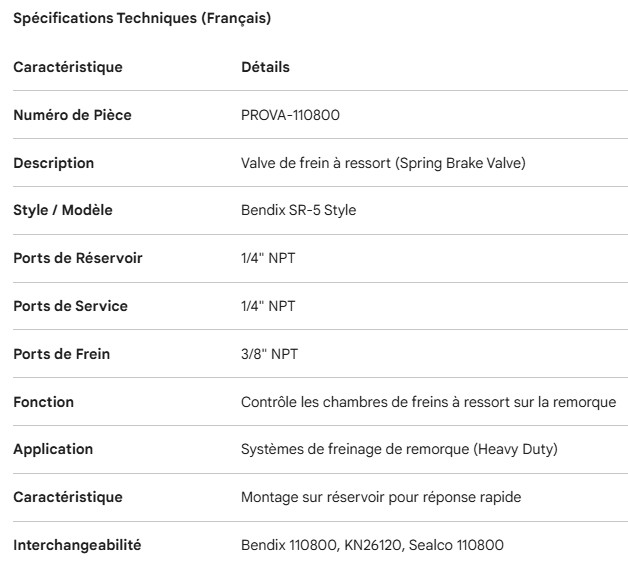Select the Ports de Frein label
The width and height of the screenshot is (628, 564).
61,354
